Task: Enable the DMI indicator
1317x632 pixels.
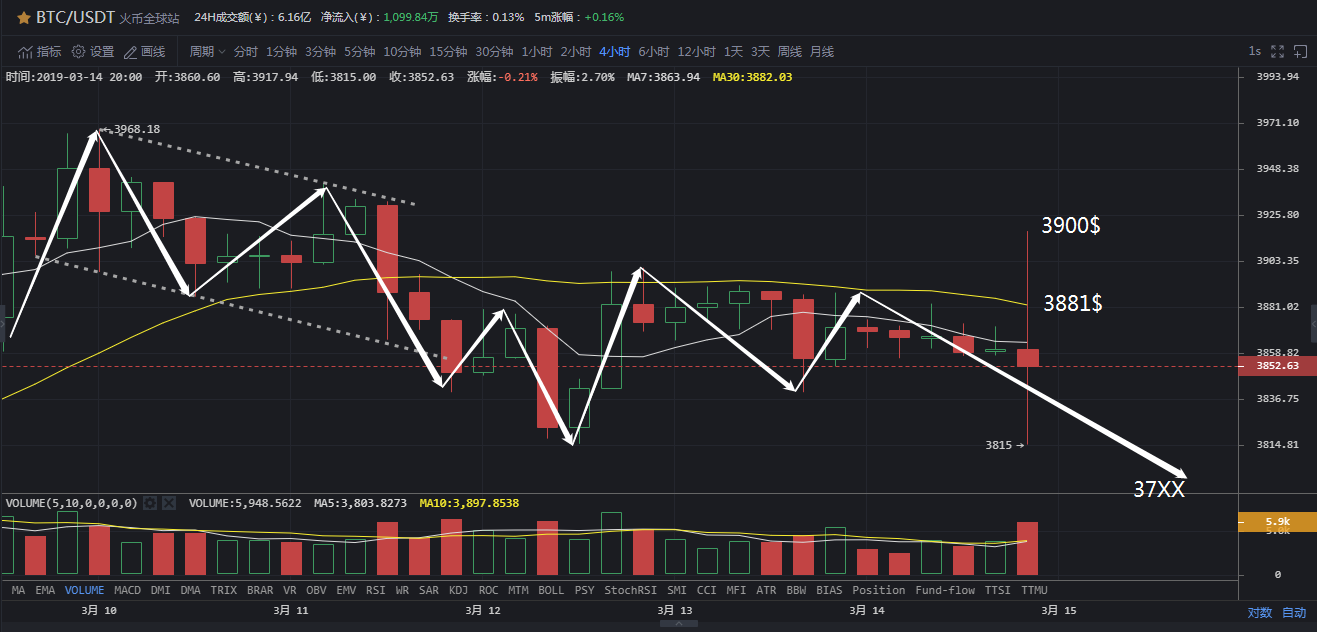Action: coord(162,590)
